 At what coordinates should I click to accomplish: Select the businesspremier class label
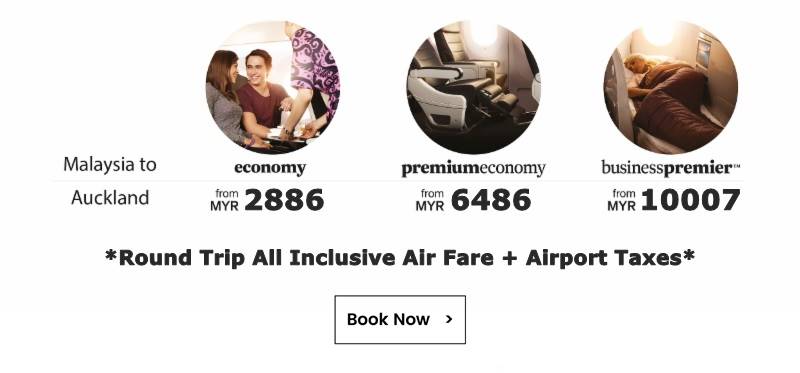coord(670,168)
